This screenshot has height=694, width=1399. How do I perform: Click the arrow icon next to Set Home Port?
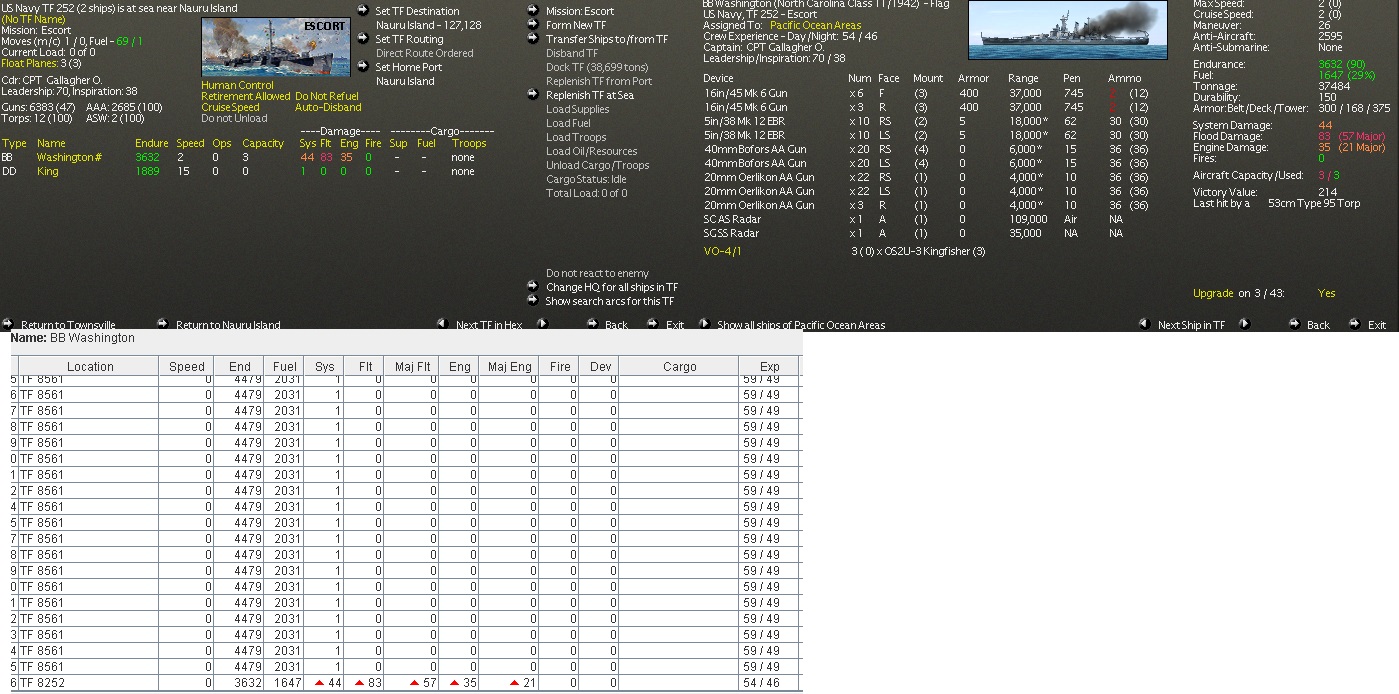[363, 66]
